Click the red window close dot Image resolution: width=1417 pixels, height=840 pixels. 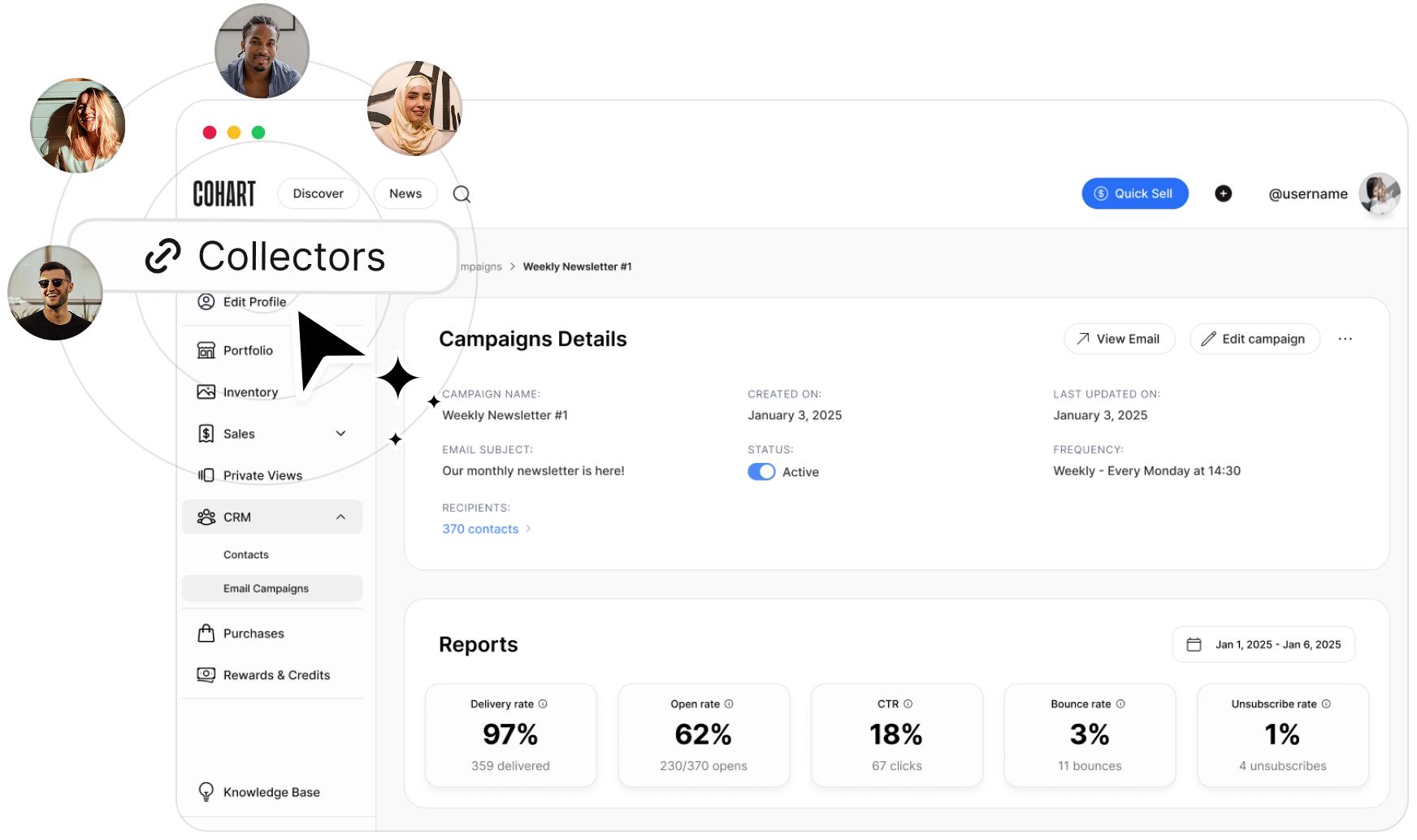click(210, 132)
